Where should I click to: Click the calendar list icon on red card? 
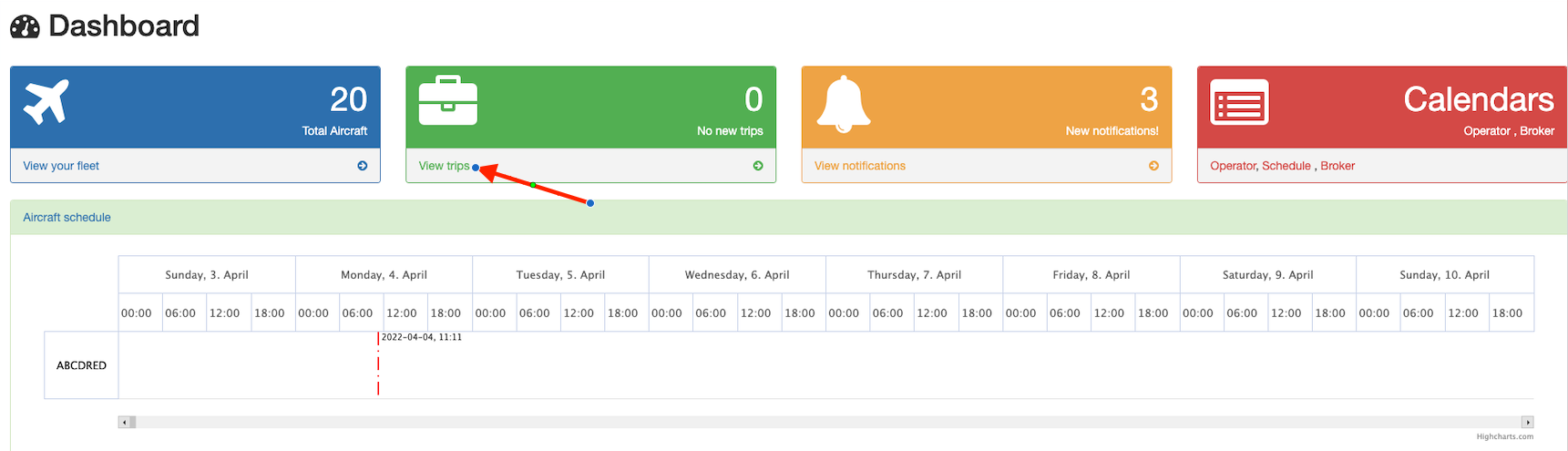pyautogui.click(x=1238, y=102)
